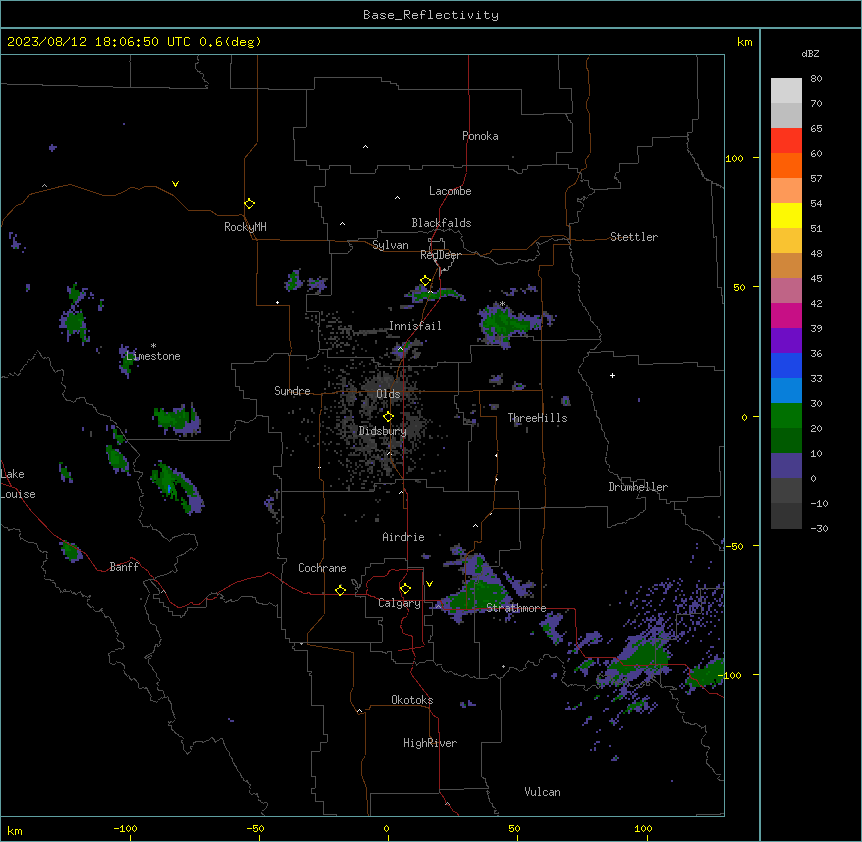Pick the magenta swatch in dBZ legend

(786, 315)
